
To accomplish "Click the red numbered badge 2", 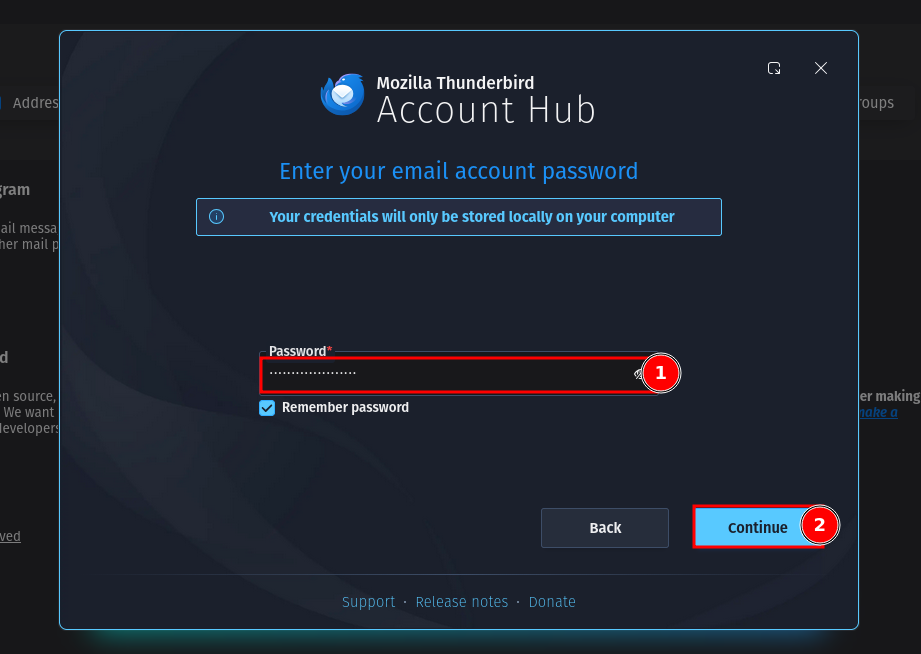I will point(819,525).
